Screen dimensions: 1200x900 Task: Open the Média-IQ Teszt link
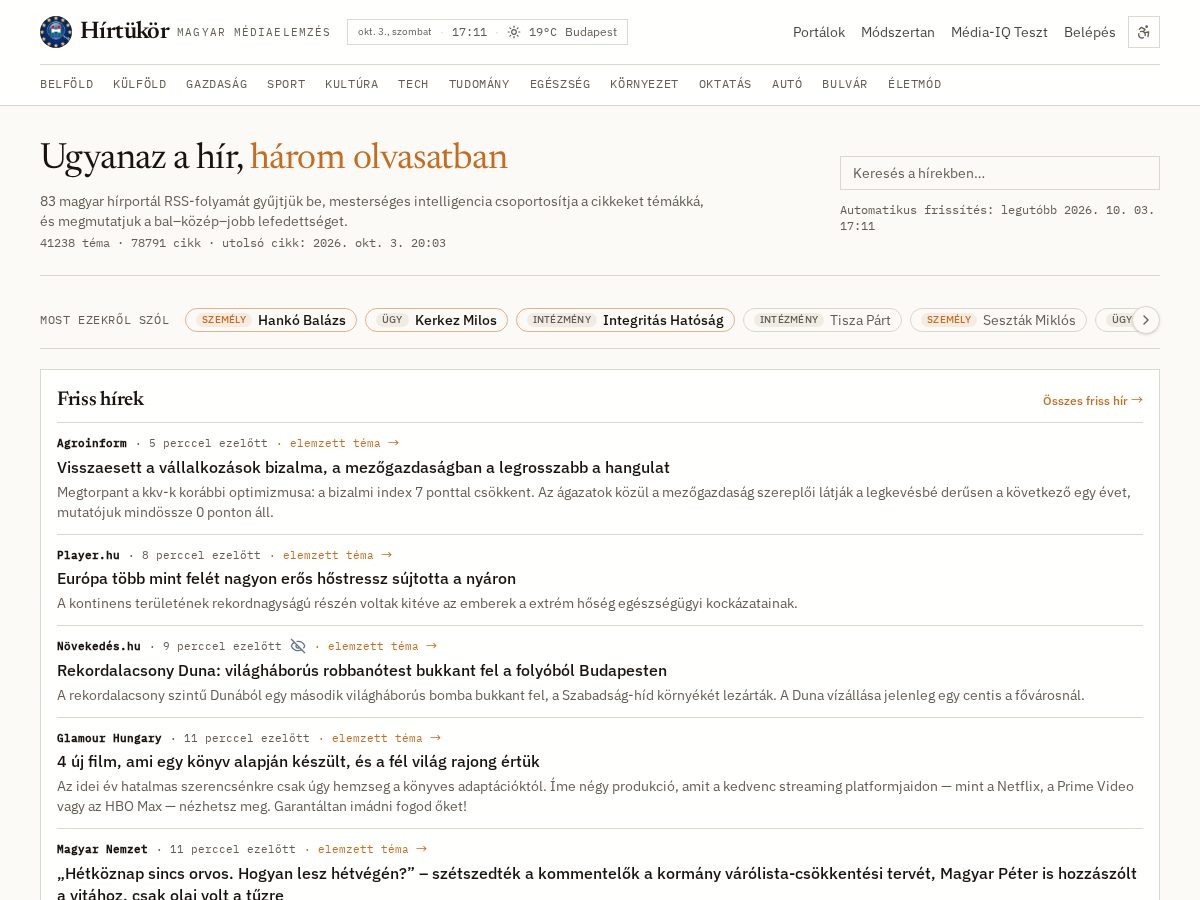point(999,32)
